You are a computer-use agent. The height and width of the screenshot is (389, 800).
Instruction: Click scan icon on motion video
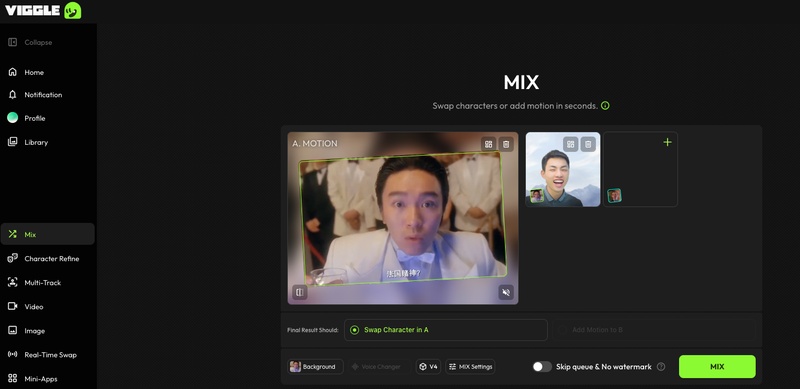coord(488,144)
